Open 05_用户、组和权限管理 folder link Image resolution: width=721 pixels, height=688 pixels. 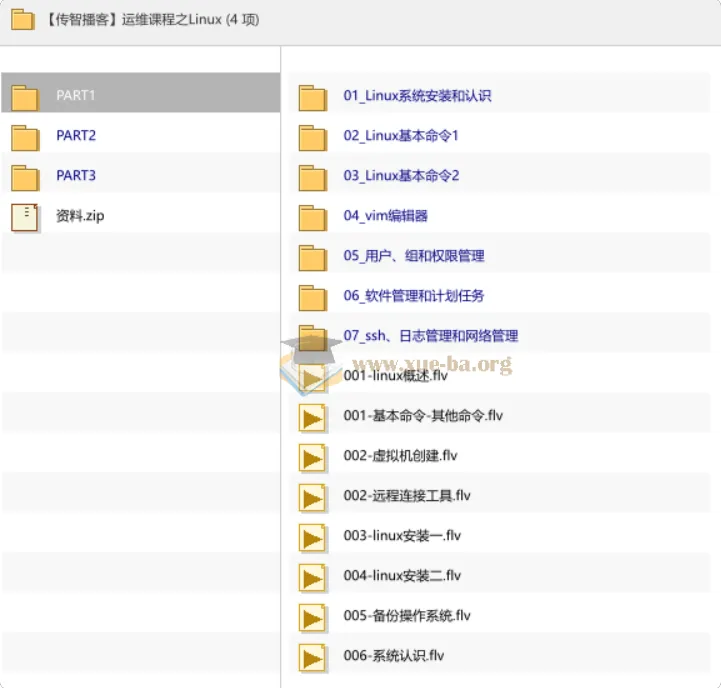pyautogui.click(x=414, y=256)
